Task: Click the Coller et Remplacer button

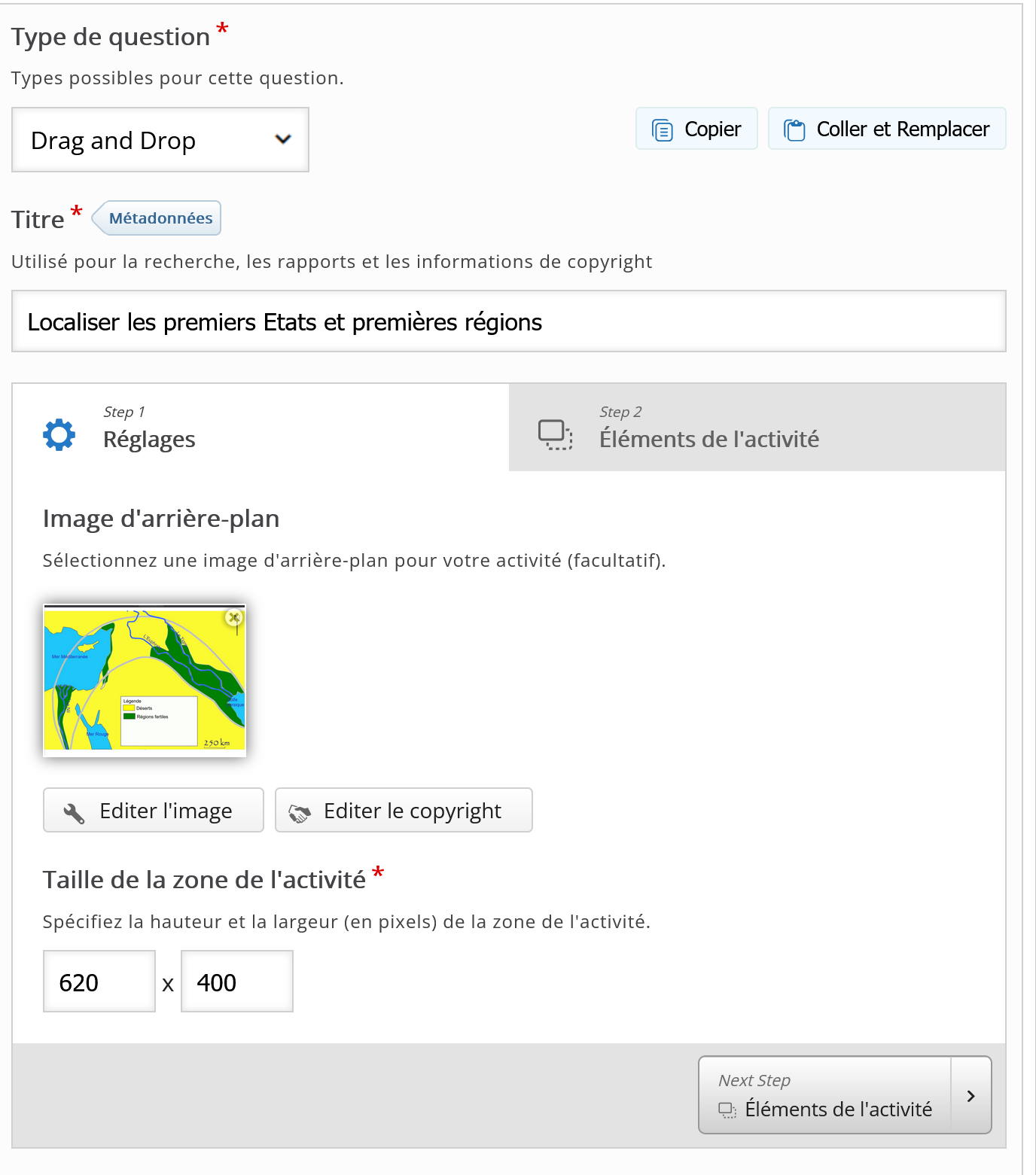Action: (x=887, y=129)
